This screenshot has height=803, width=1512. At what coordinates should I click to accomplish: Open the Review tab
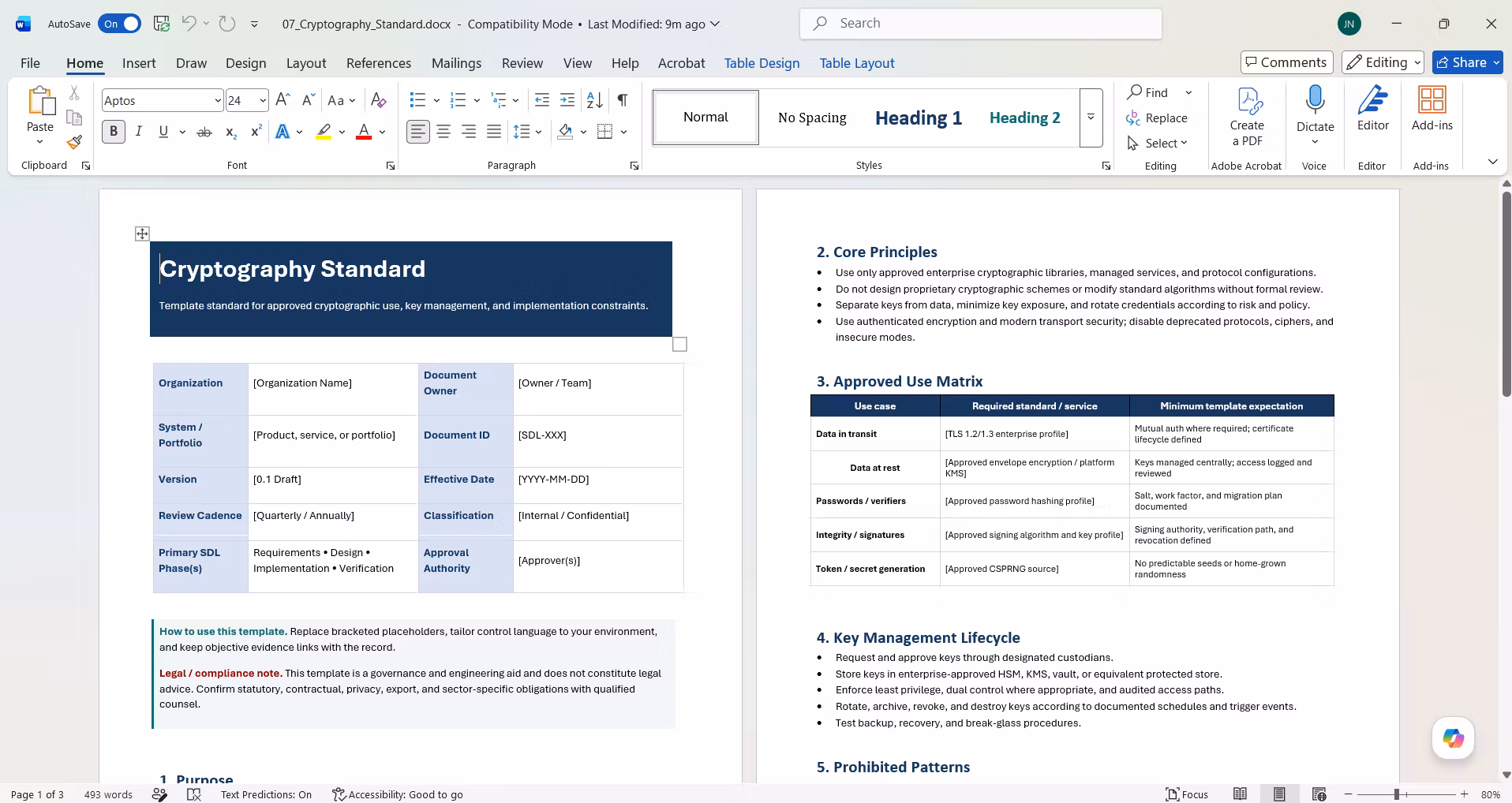522,63
